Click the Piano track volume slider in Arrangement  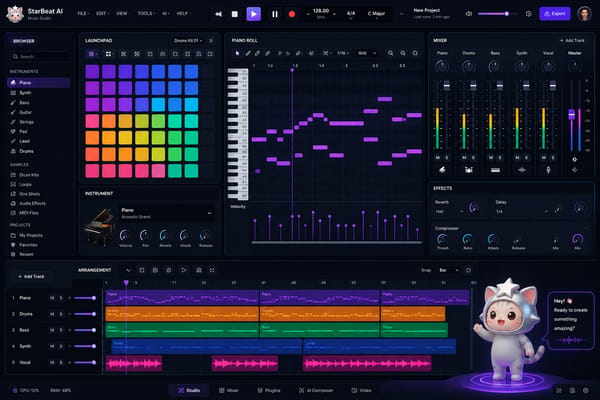85,298
